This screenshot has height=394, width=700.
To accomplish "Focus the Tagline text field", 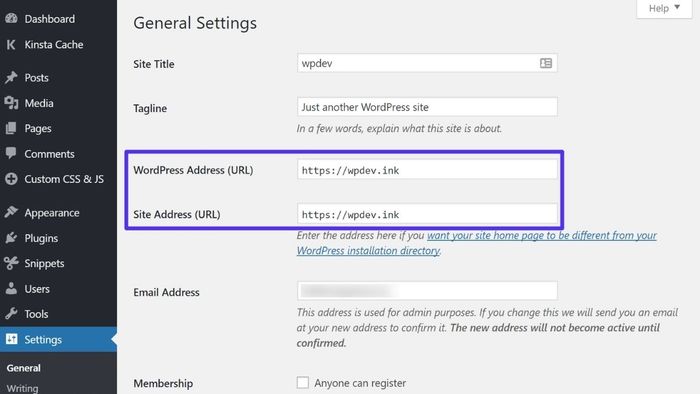I will tap(427, 107).
